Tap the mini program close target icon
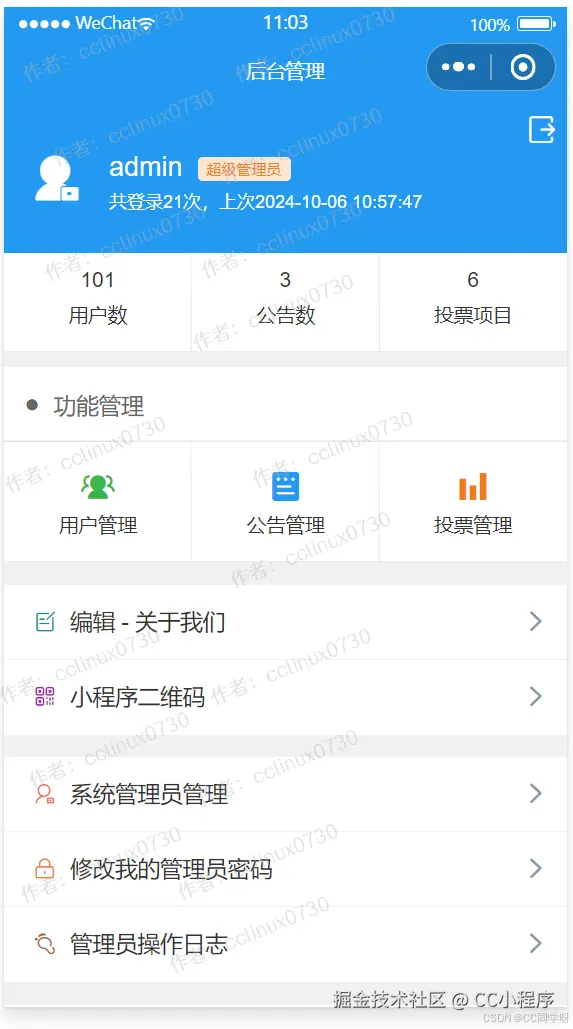 coord(523,67)
